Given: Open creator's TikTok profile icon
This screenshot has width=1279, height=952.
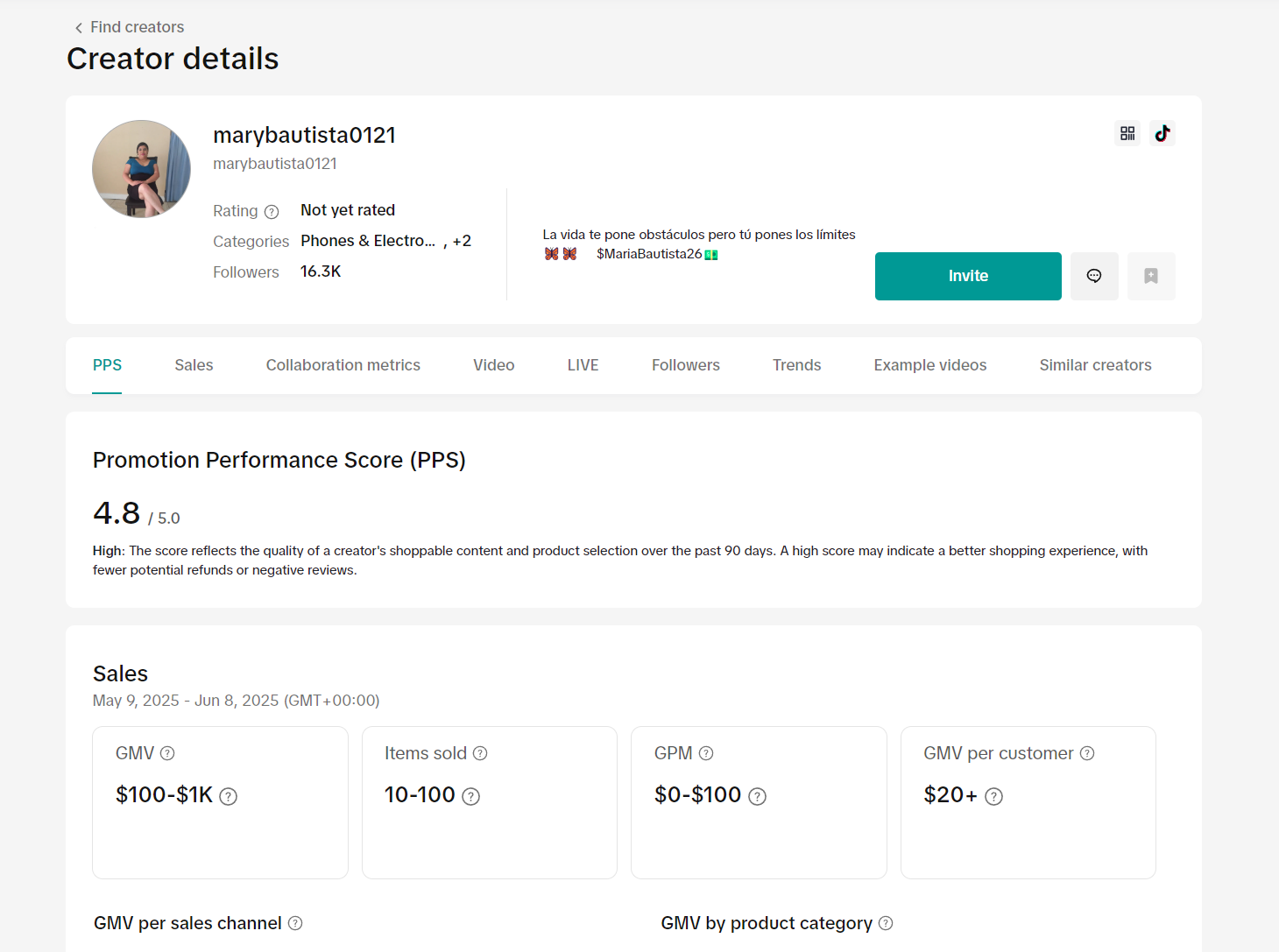Looking at the screenshot, I should pos(1162,133).
